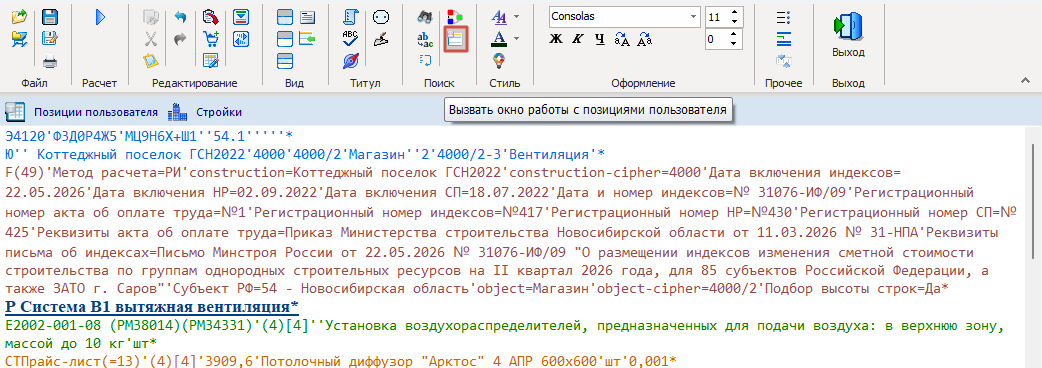Click the floppy disk with pencil icon
This screenshot has height=368, width=1042.
point(50,39)
